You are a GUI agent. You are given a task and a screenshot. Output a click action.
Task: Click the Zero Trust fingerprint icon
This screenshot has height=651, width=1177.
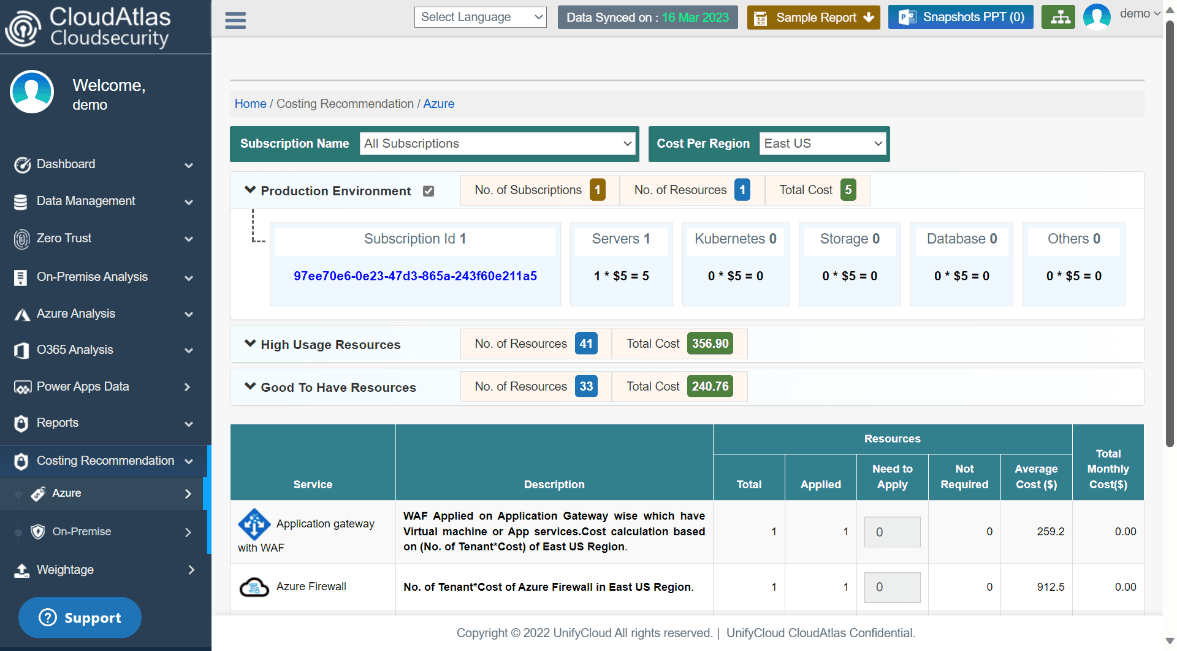(x=22, y=239)
